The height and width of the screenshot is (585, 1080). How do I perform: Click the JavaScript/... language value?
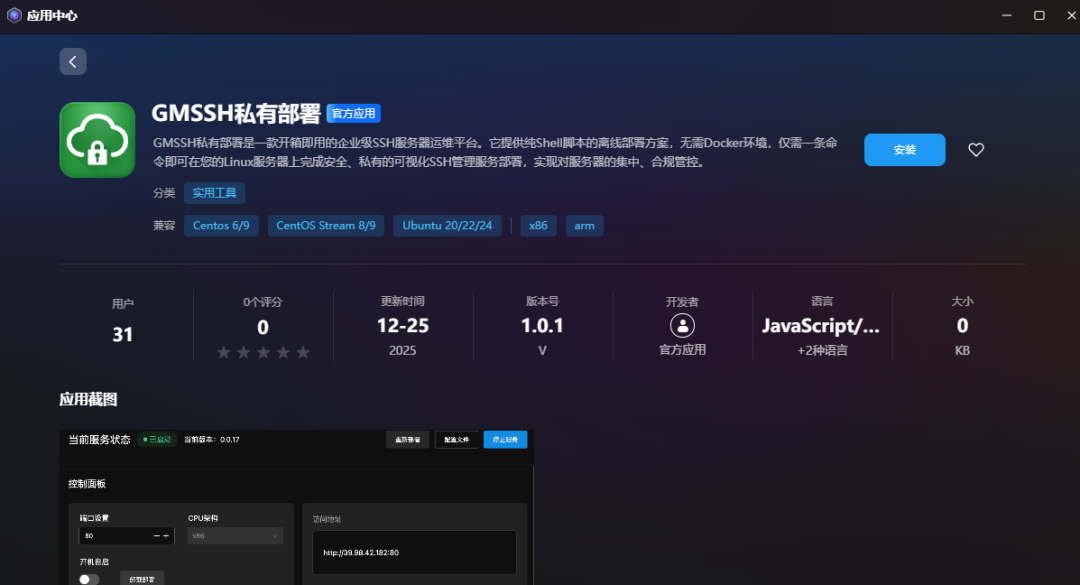coord(821,326)
